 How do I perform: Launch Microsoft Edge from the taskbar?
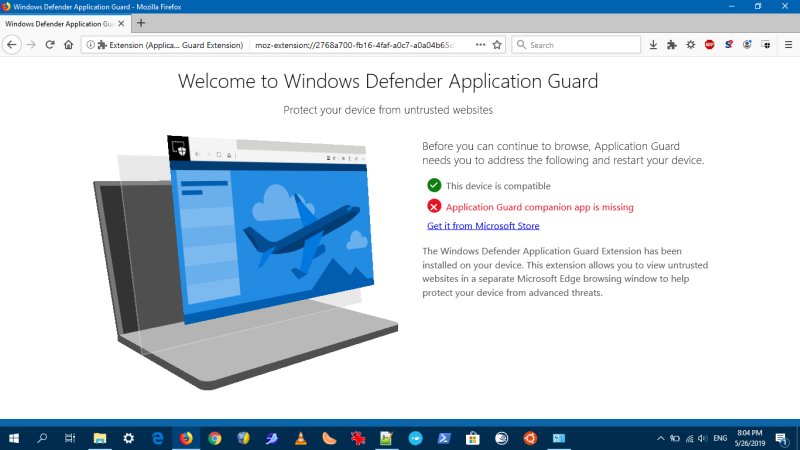(x=158, y=438)
